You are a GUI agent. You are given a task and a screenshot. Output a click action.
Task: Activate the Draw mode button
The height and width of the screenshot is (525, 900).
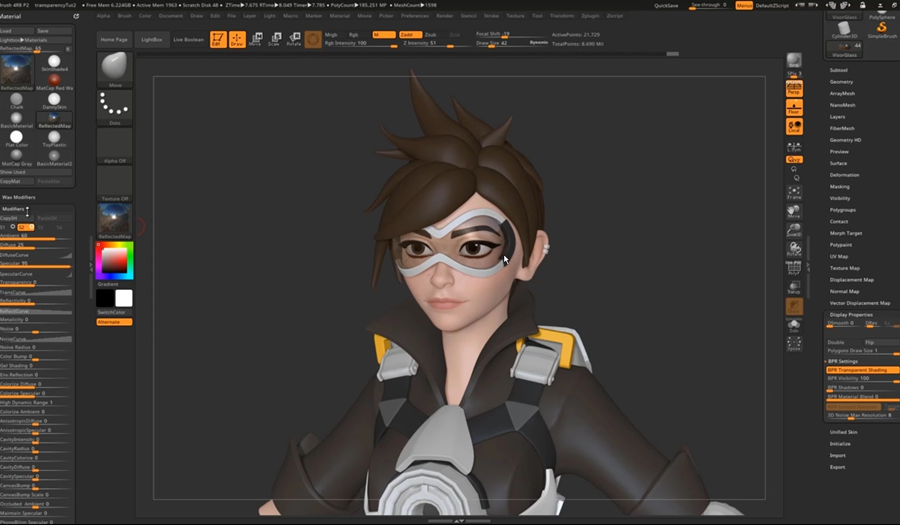tap(237, 39)
